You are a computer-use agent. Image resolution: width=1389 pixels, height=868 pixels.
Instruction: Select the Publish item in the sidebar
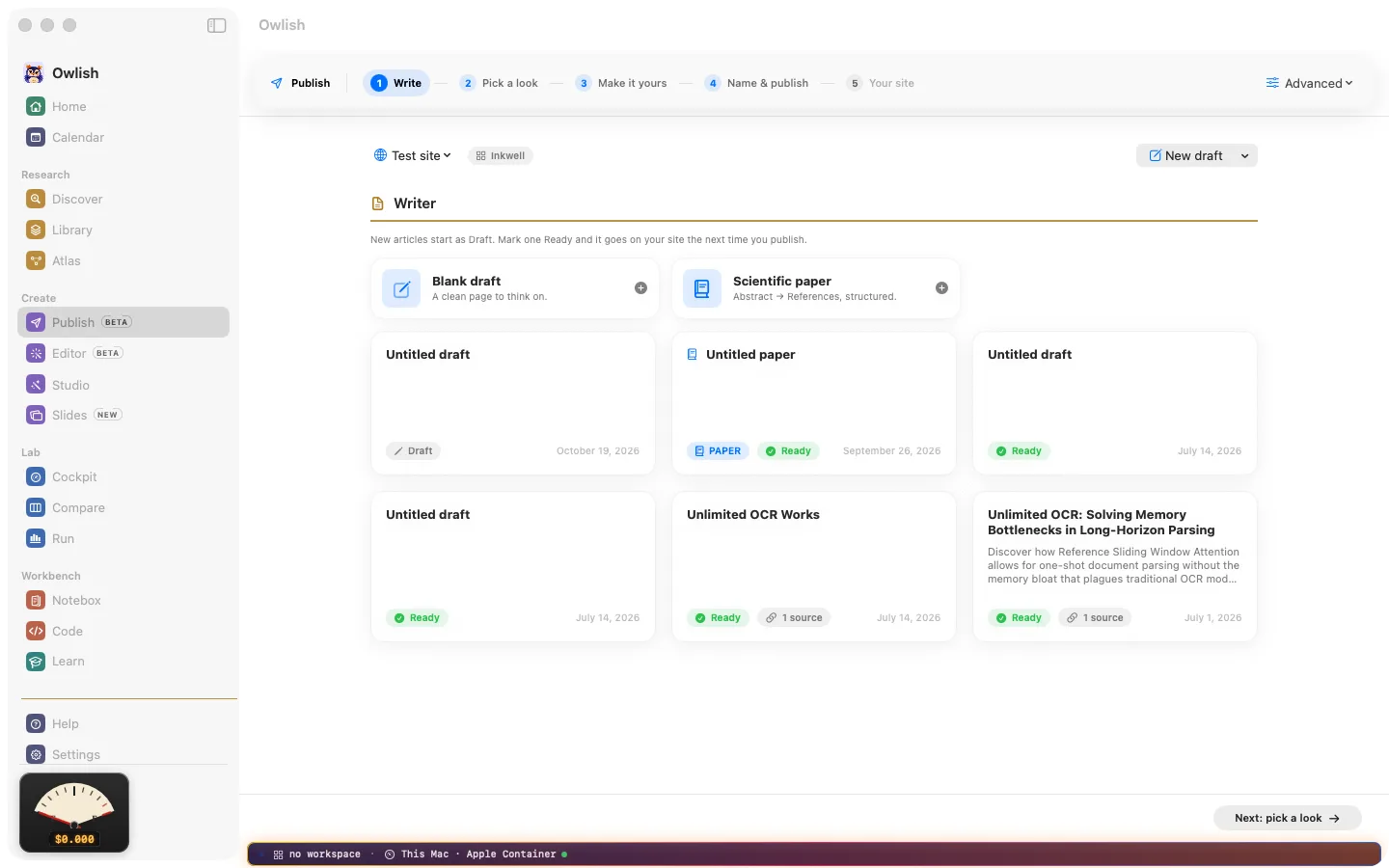[x=123, y=322]
